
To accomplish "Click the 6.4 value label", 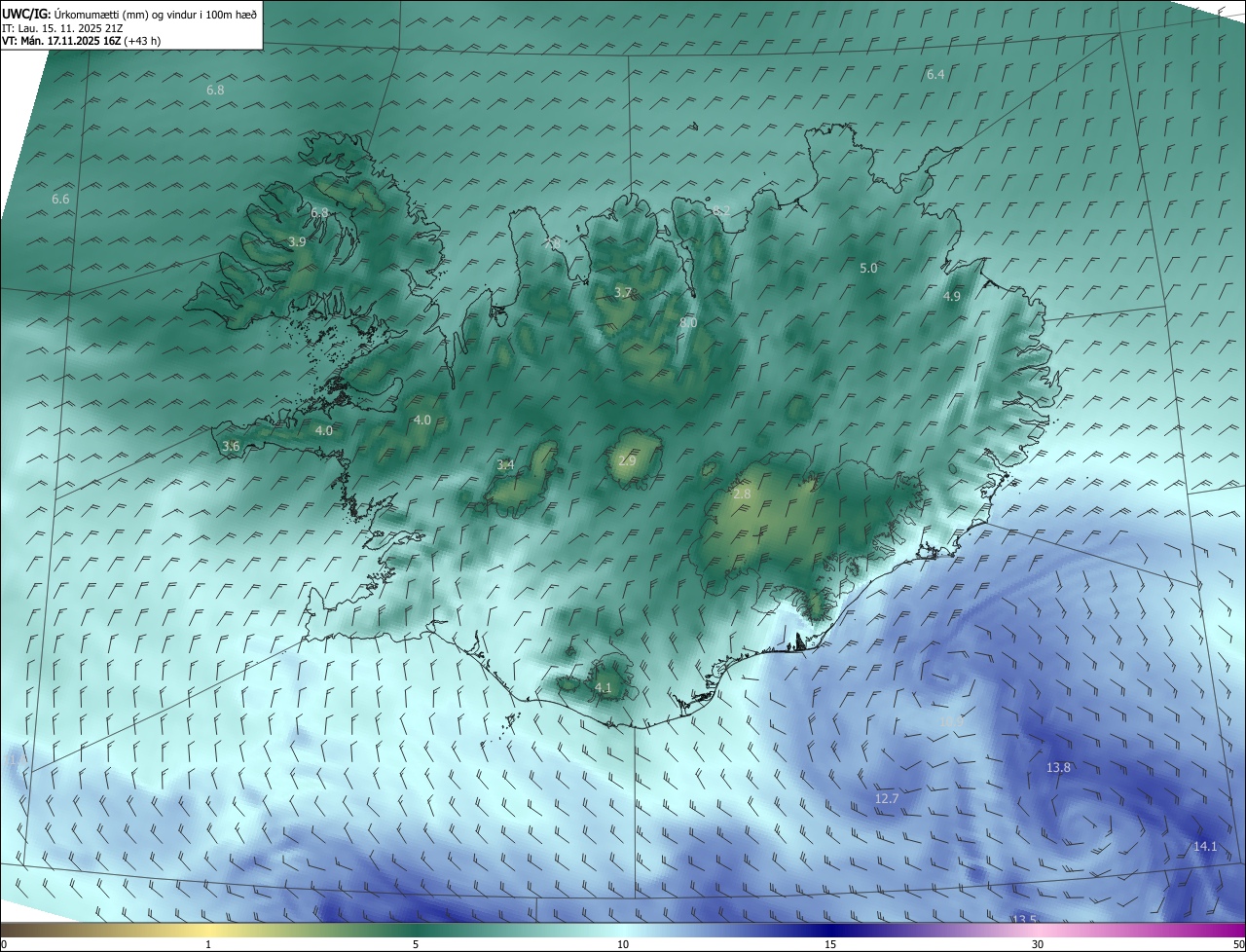I will (x=935, y=74).
